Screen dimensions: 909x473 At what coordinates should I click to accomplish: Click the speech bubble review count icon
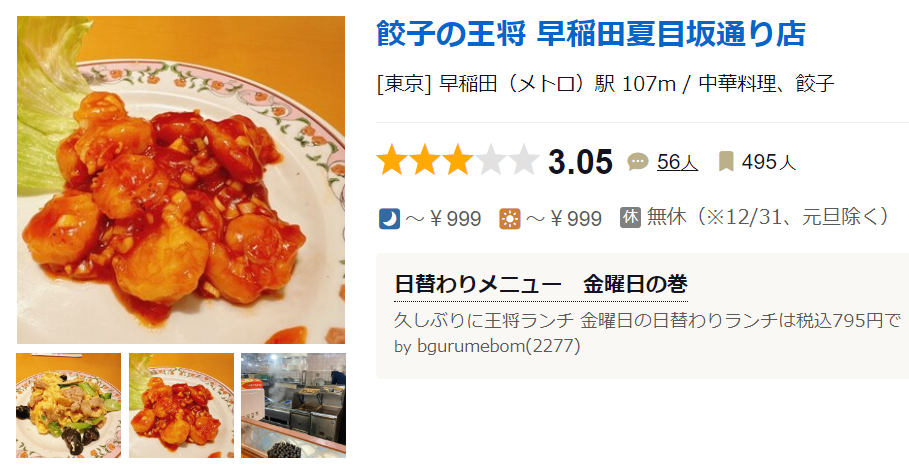click(638, 162)
